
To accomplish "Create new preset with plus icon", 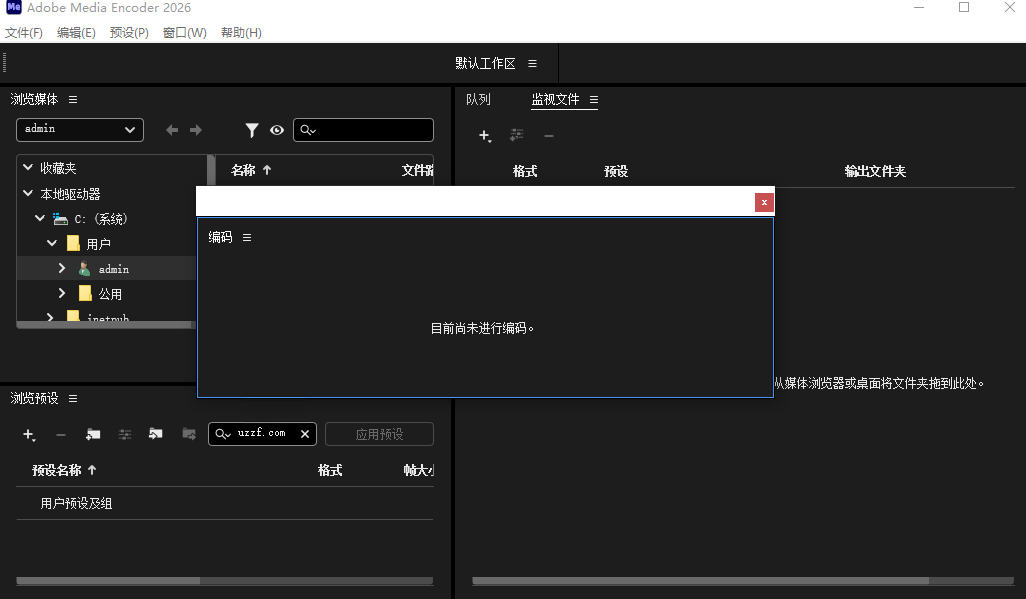I will (29, 435).
